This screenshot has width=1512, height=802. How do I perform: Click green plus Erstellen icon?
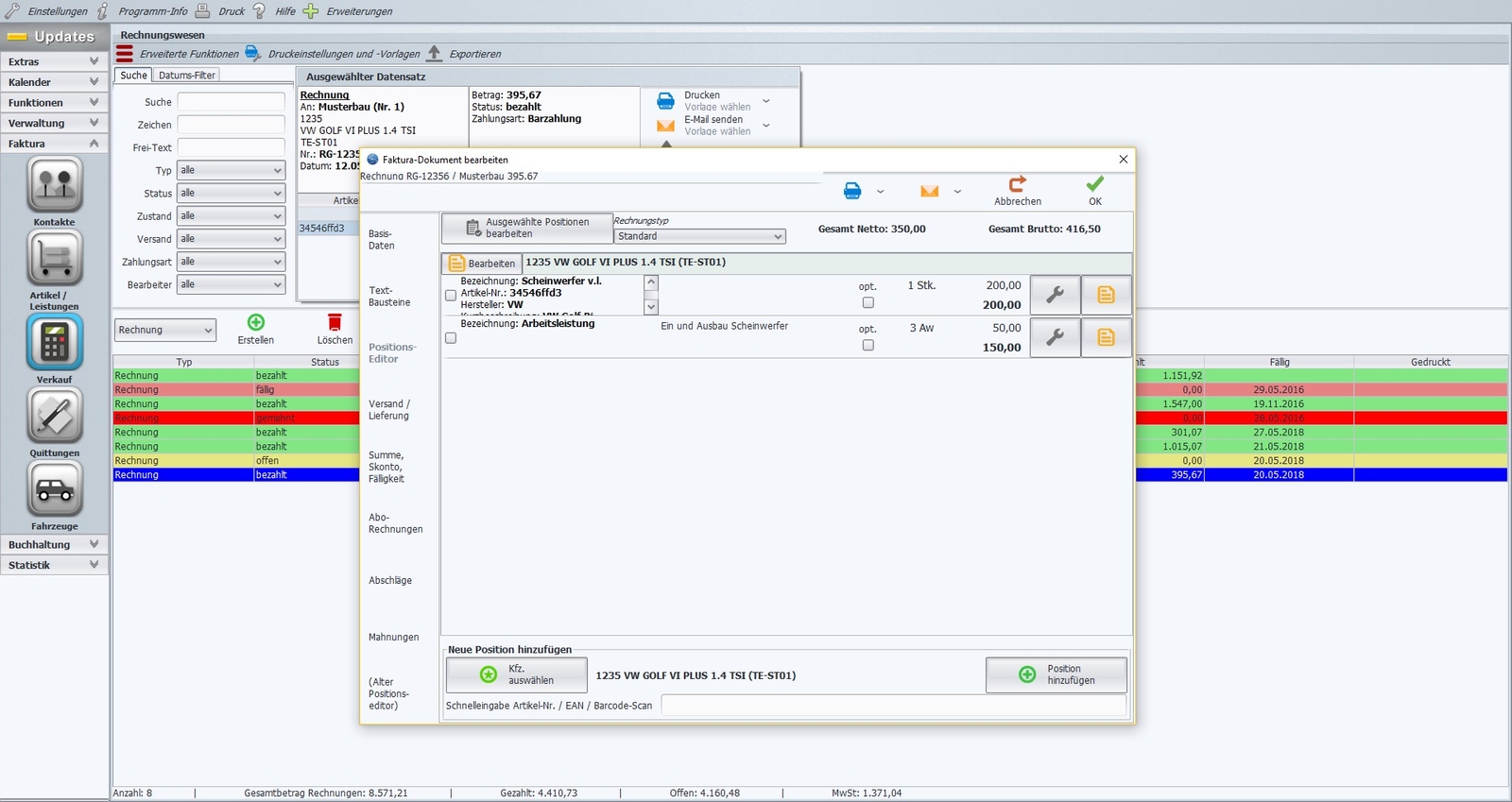point(256,322)
